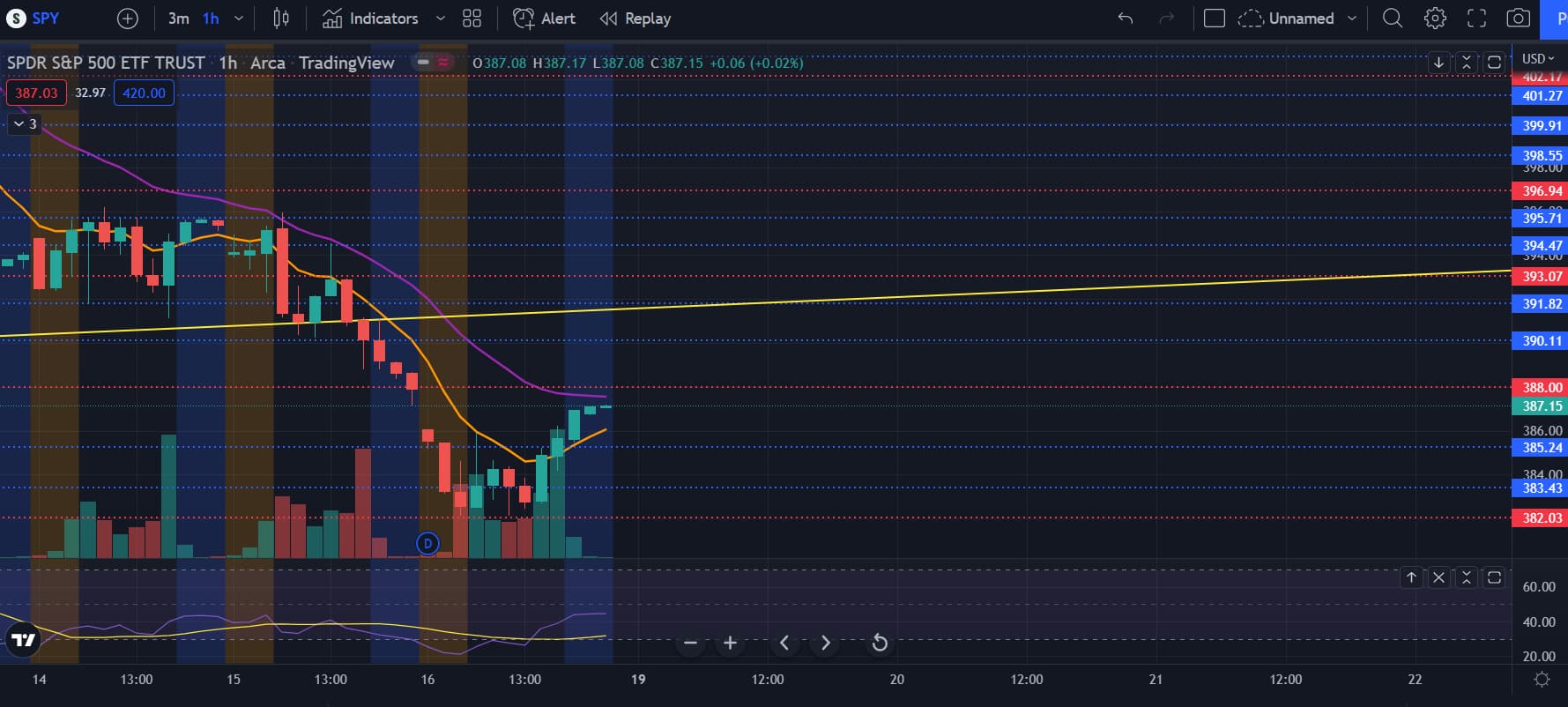This screenshot has height=707, width=1568.
Task: Click the 32.97 spread value
Action: pos(90,93)
